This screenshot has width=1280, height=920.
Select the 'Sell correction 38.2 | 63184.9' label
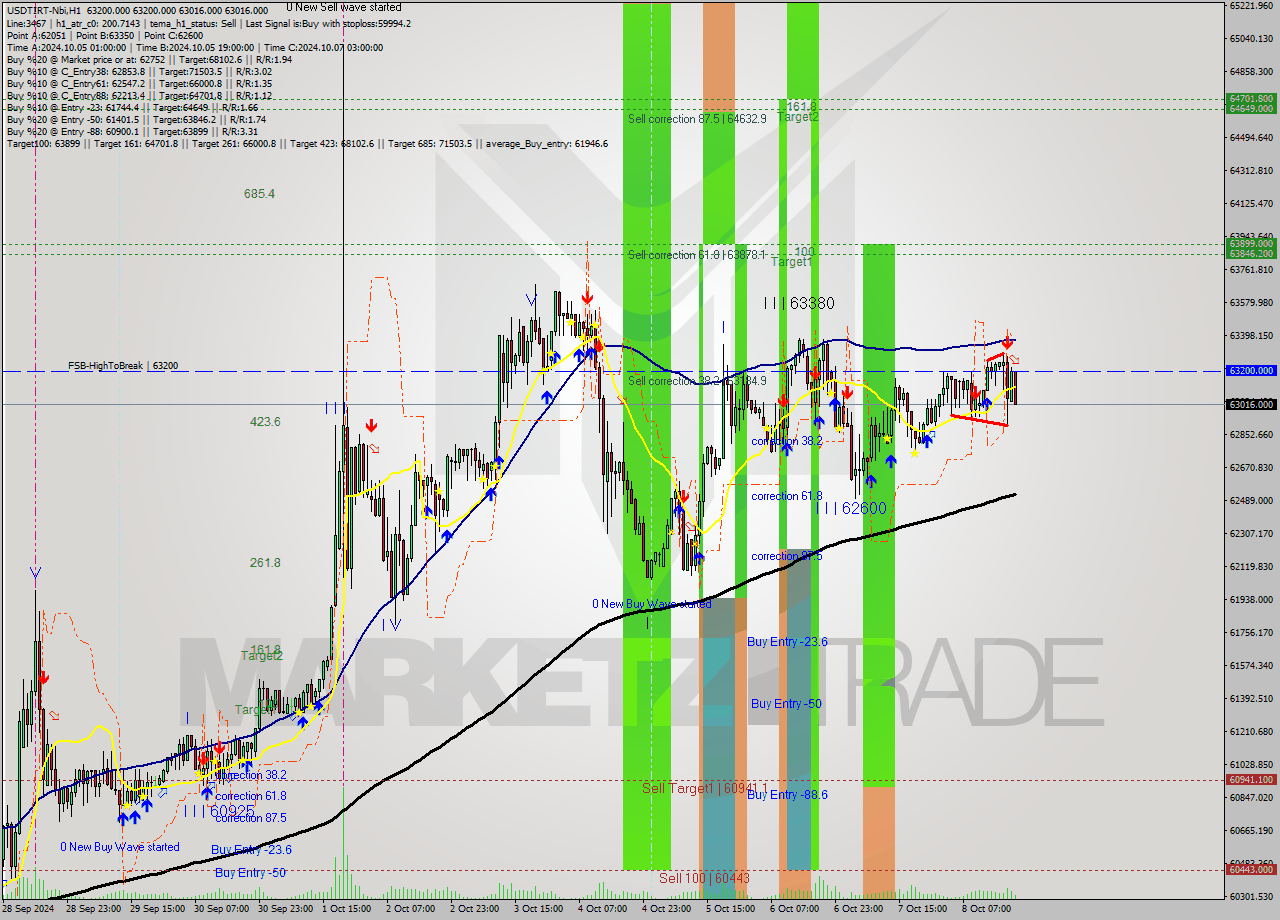(x=697, y=381)
